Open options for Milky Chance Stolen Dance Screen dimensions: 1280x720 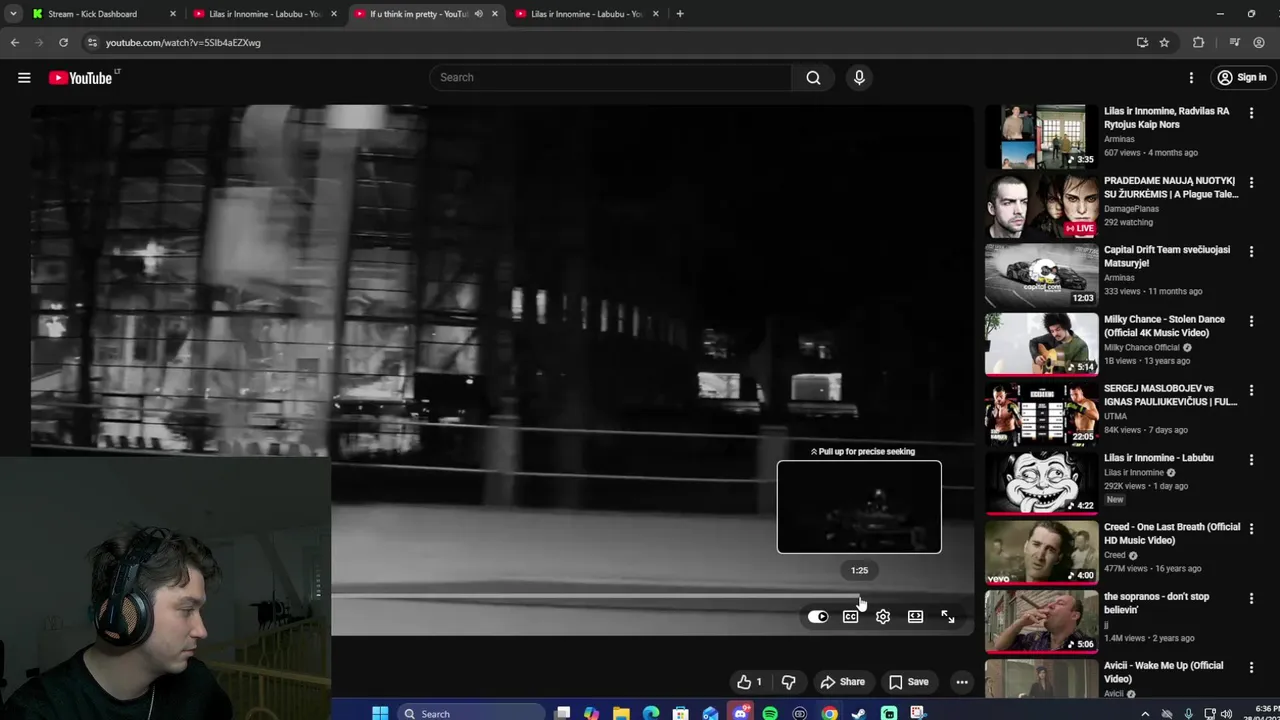(1251, 321)
